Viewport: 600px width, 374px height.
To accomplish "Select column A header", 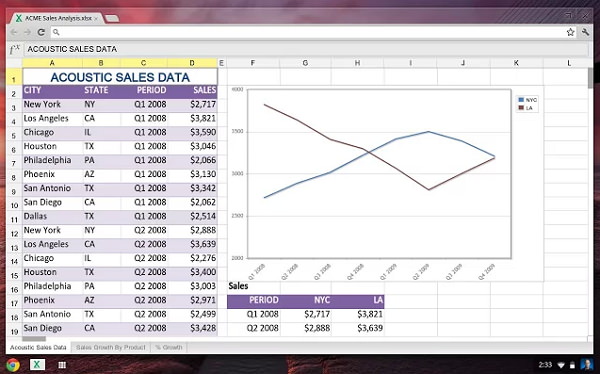I will tap(52, 63).
